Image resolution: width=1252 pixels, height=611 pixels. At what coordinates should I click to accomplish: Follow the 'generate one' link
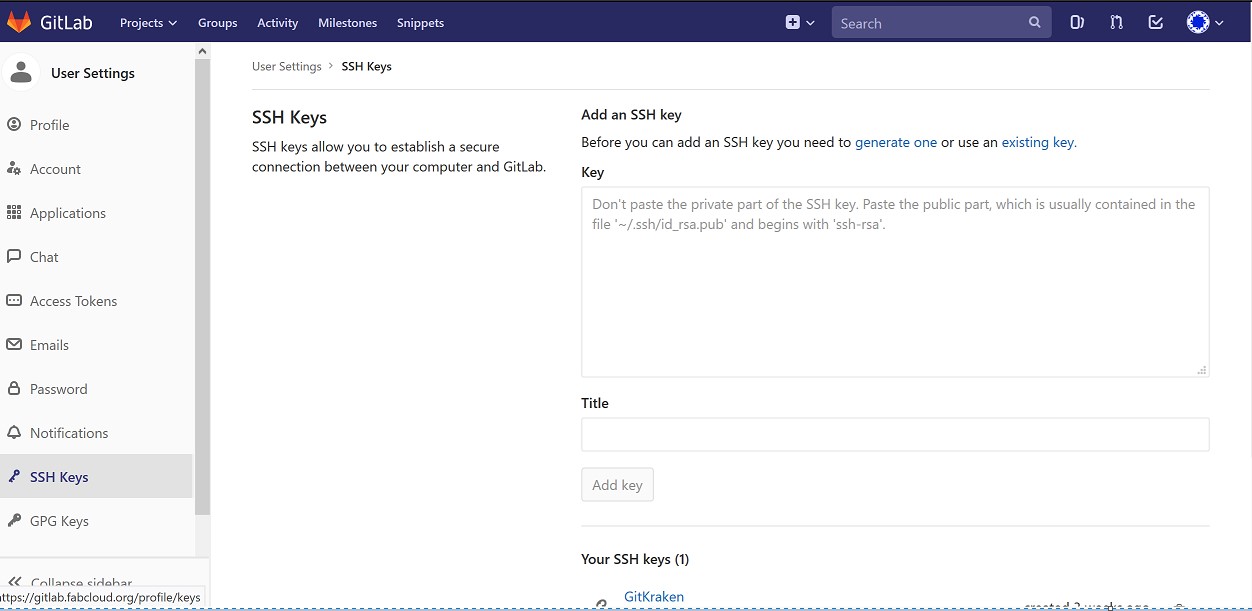(x=896, y=142)
